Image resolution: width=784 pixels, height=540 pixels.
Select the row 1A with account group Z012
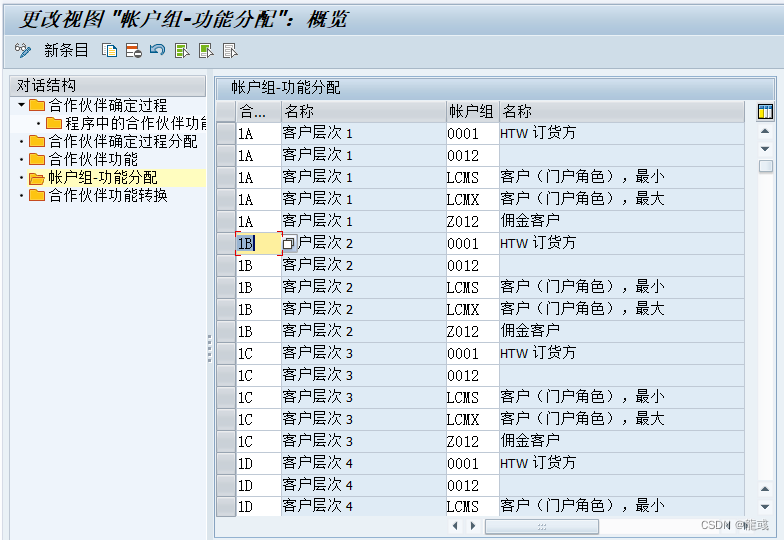[226, 222]
